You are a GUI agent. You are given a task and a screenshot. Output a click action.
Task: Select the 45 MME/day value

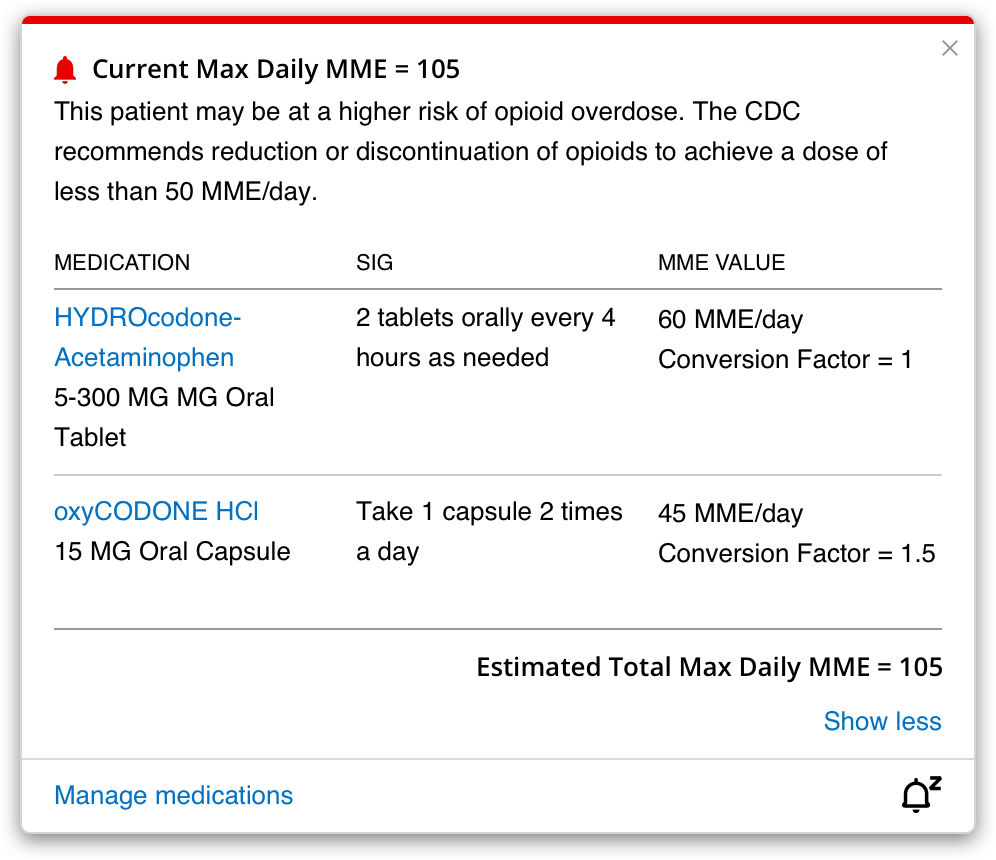(730, 513)
